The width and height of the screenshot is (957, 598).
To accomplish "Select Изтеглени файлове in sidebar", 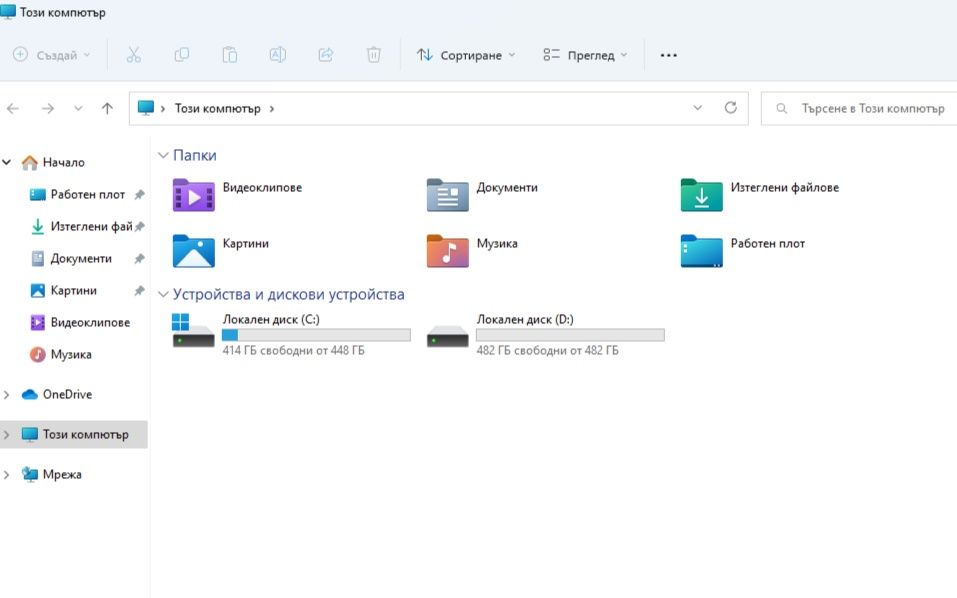I will click(x=92, y=226).
